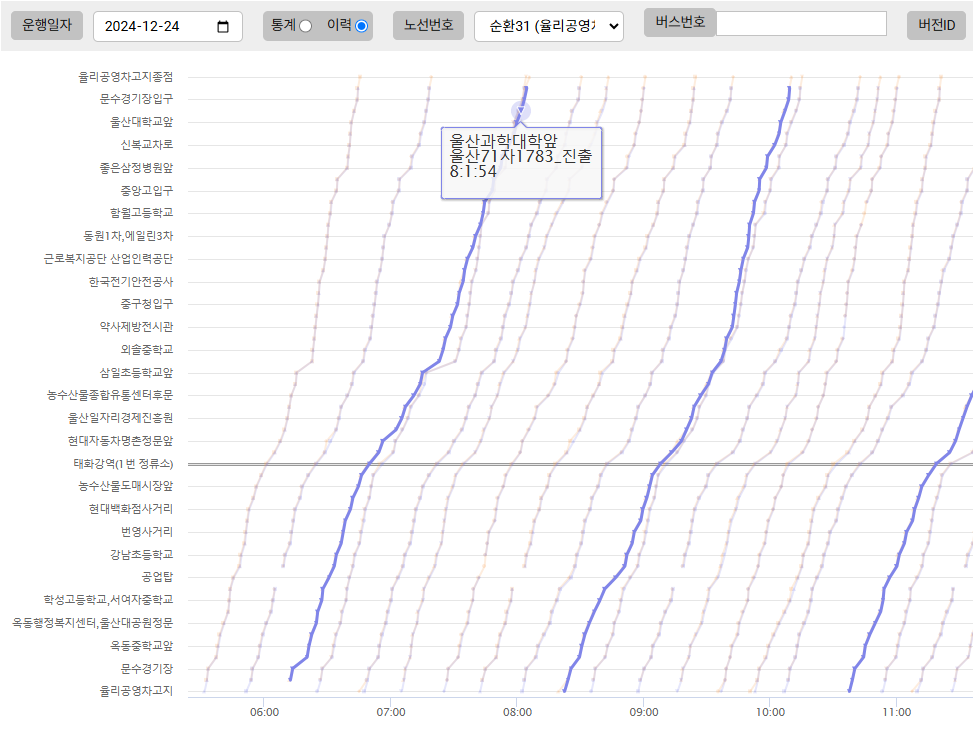Click the 노선번호 label button
The width and height of the screenshot is (973, 729).
click(x=428, y=26)
